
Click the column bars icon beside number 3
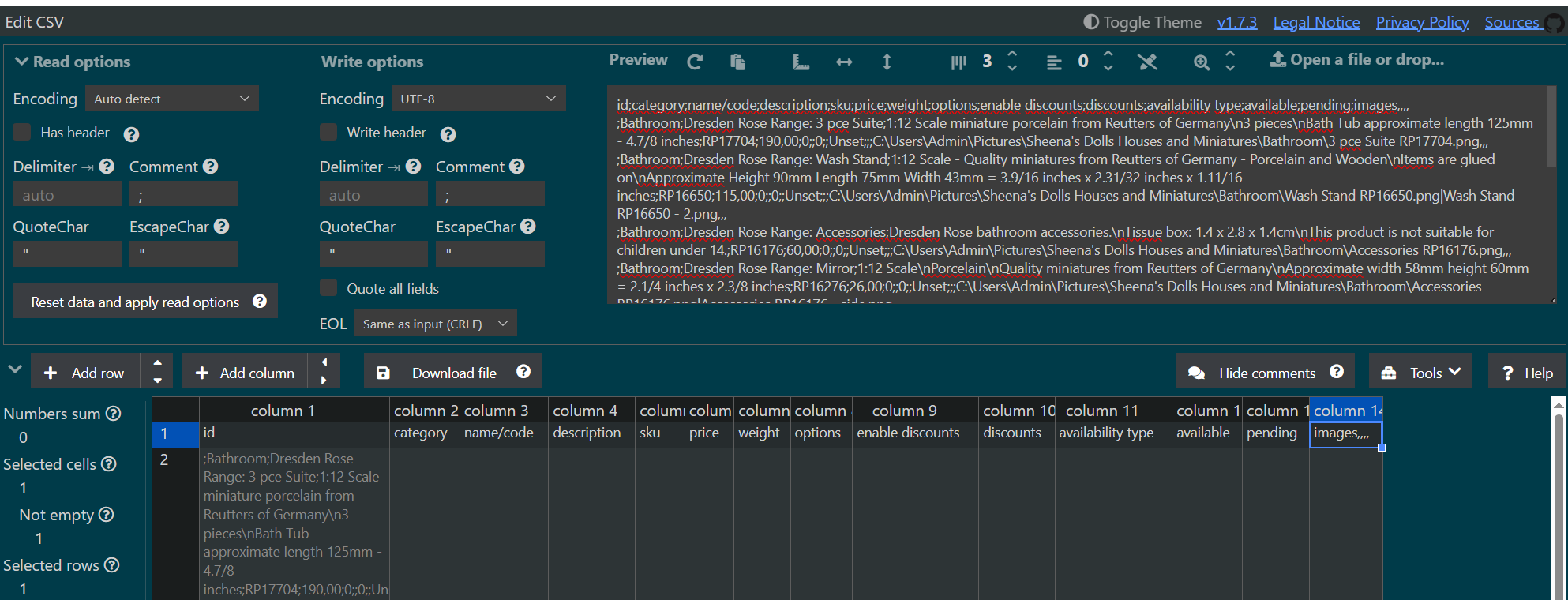click(x=958, y=62)
